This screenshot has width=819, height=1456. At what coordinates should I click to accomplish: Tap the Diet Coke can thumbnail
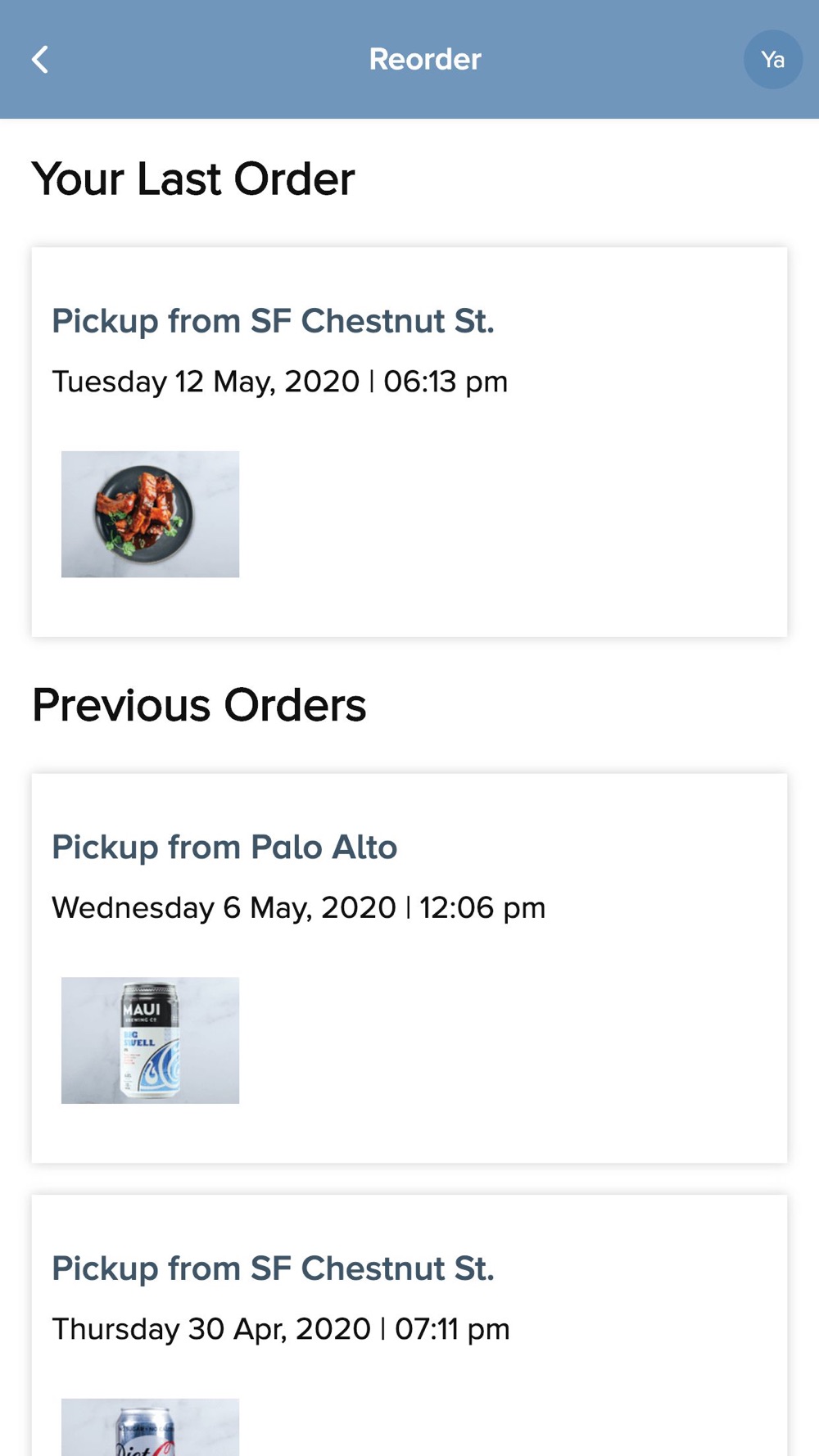[150, 1427]
